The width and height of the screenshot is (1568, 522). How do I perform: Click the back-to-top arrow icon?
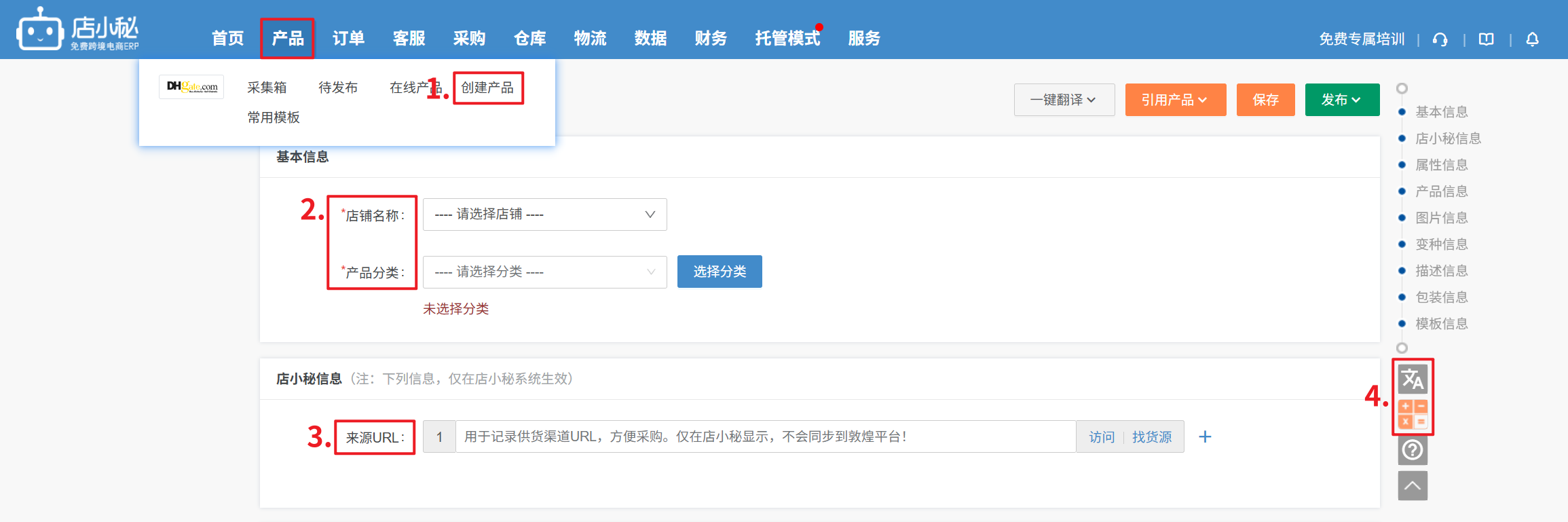coord(1413,485)
